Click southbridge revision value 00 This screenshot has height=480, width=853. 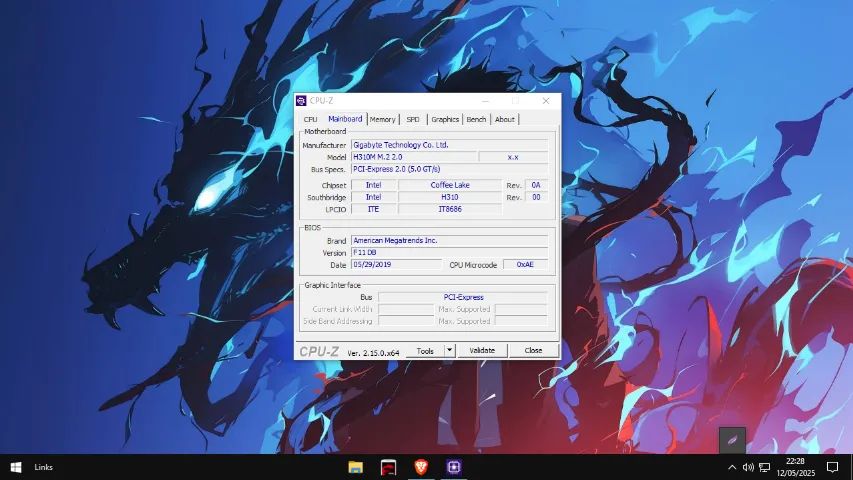tap(536, 197)
